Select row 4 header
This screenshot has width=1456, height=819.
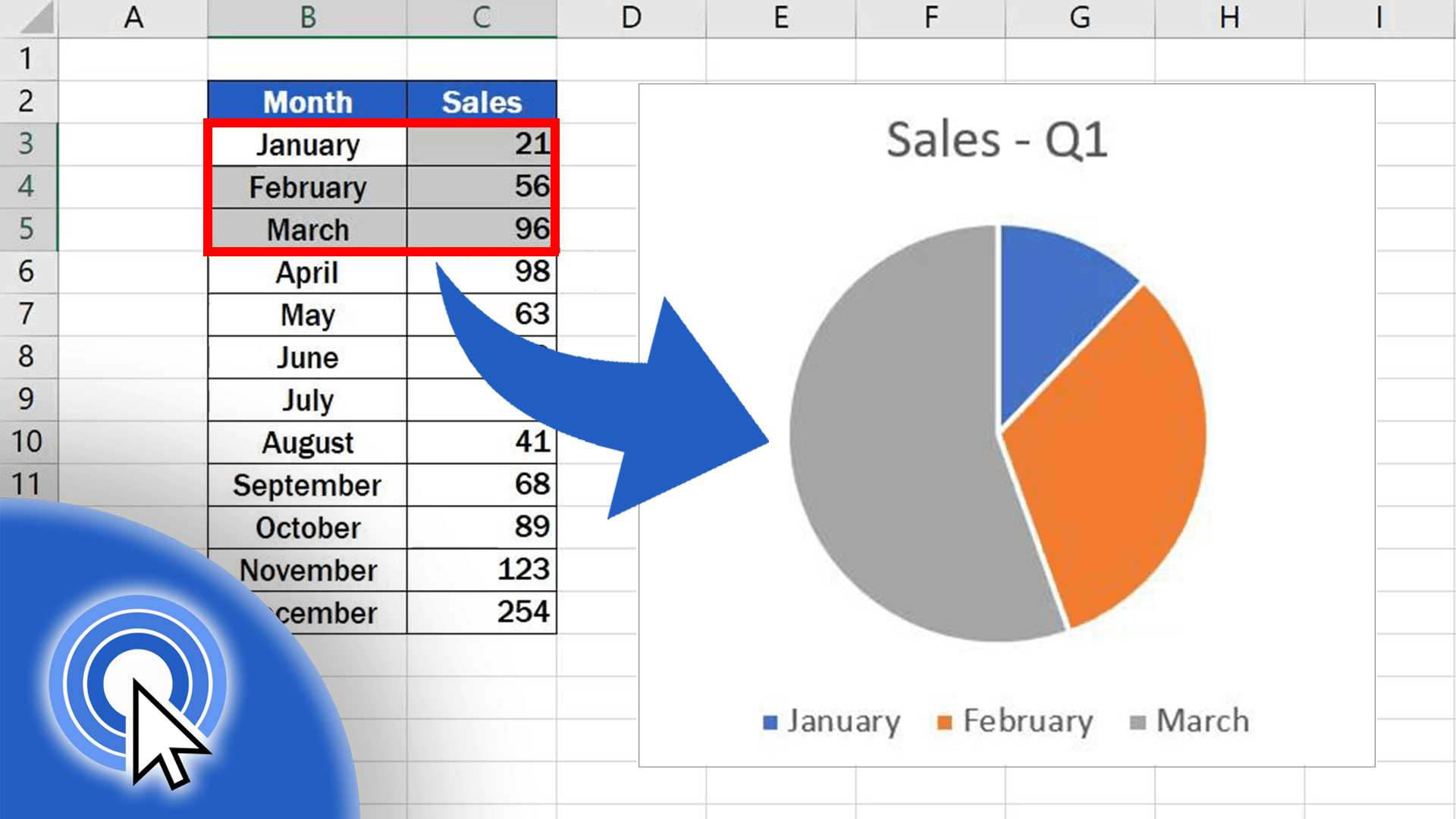(x=28, y=186)
